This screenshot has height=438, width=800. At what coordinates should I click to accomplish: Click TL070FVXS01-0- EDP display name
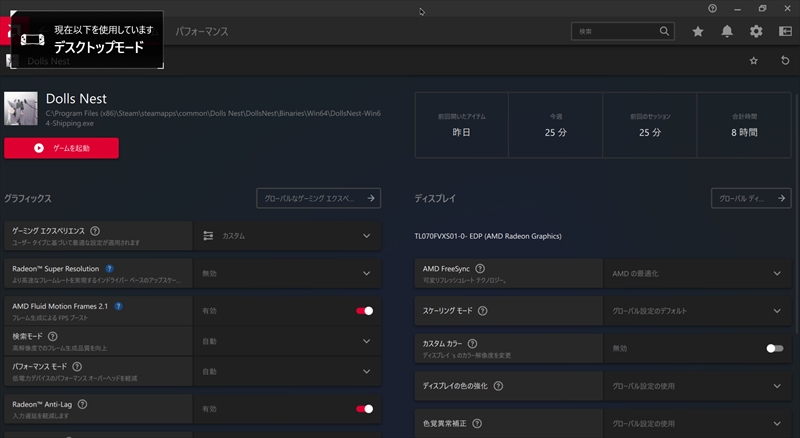pos(488,236)
